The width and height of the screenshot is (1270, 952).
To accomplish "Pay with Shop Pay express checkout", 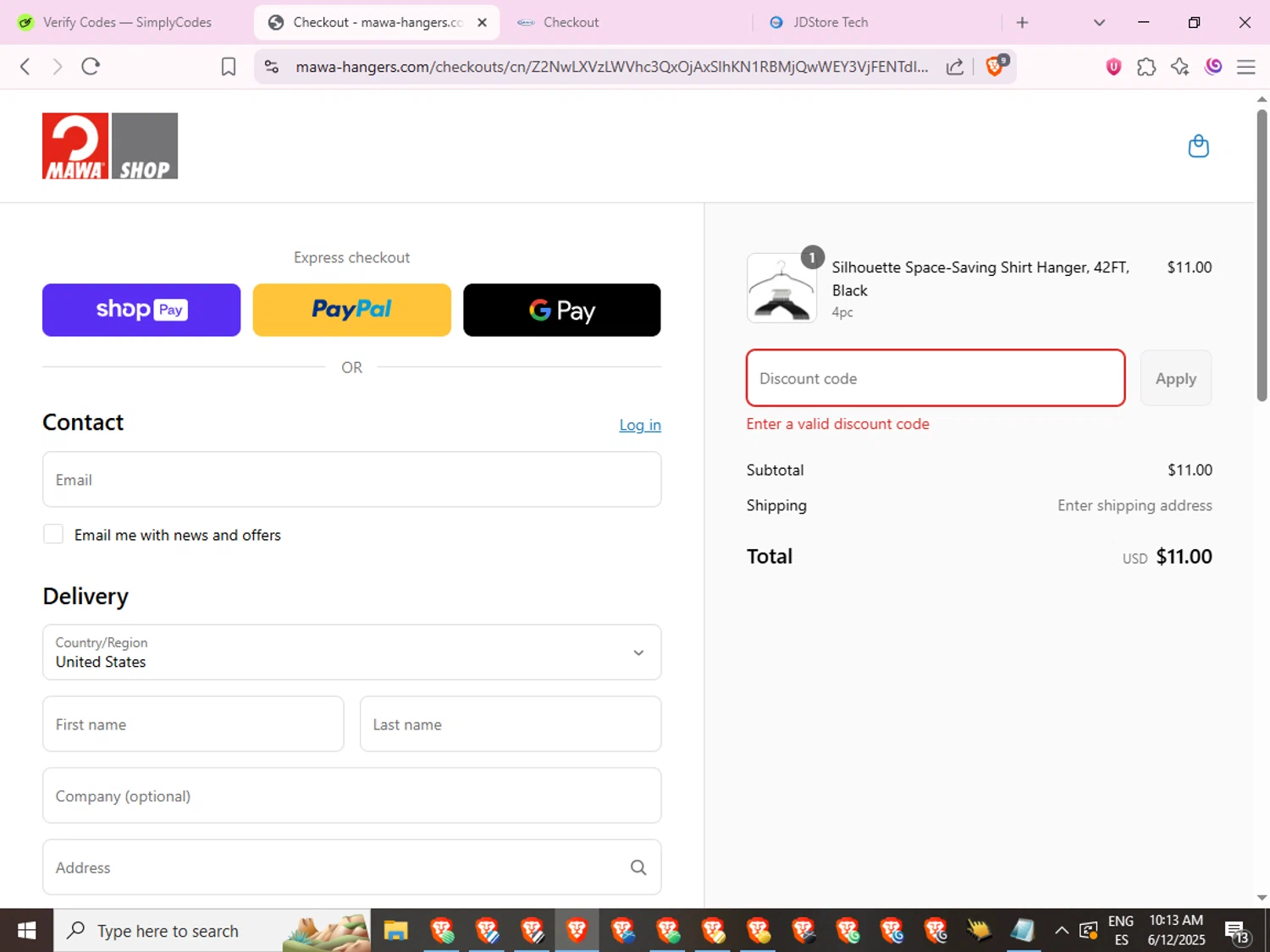I will 141,310.
